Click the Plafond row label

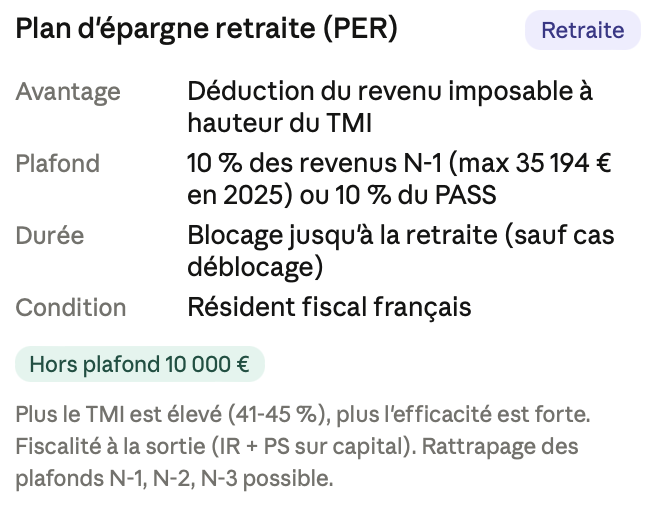[x=58, y=163]
